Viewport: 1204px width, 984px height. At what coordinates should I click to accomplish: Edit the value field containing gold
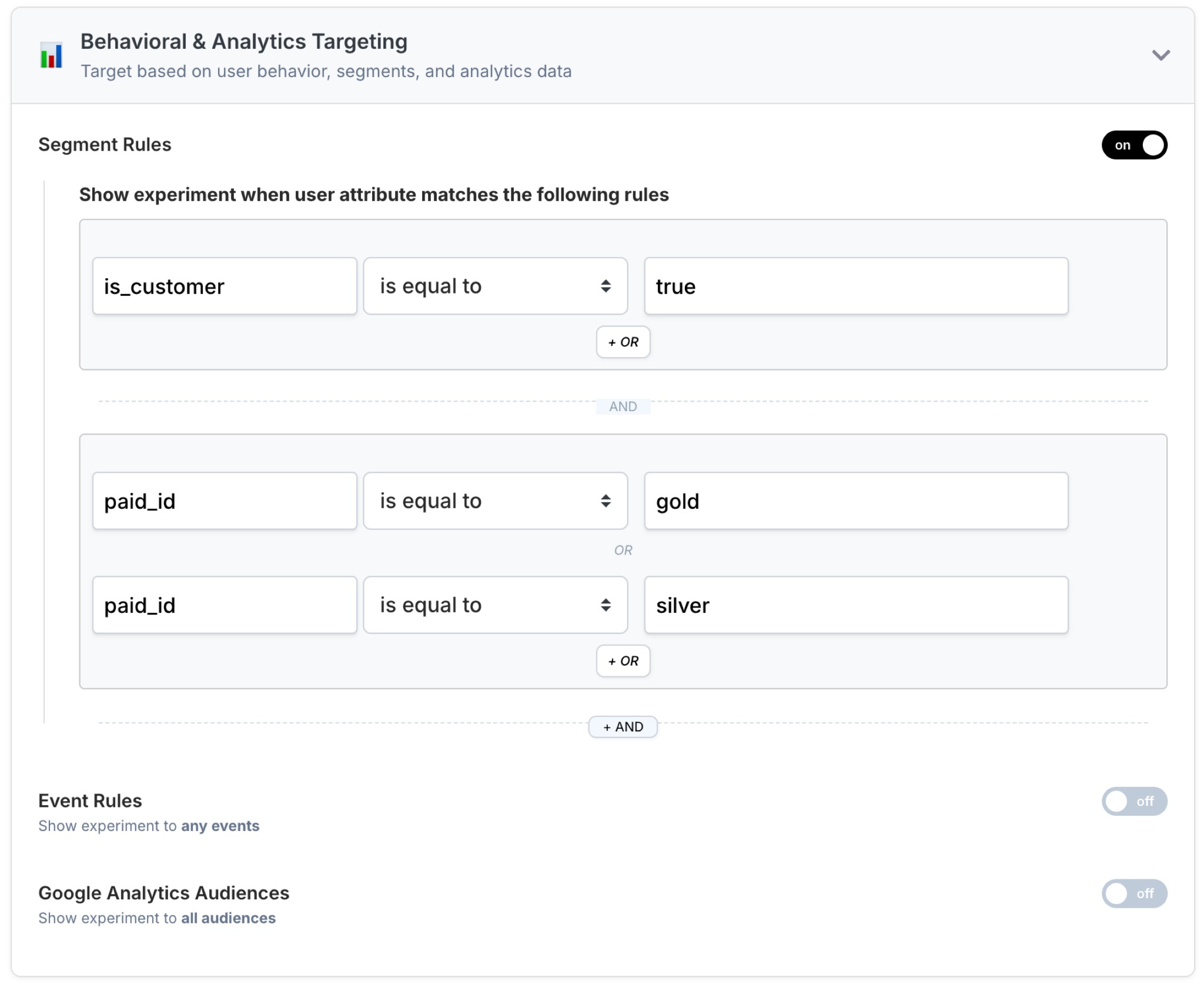855,501
